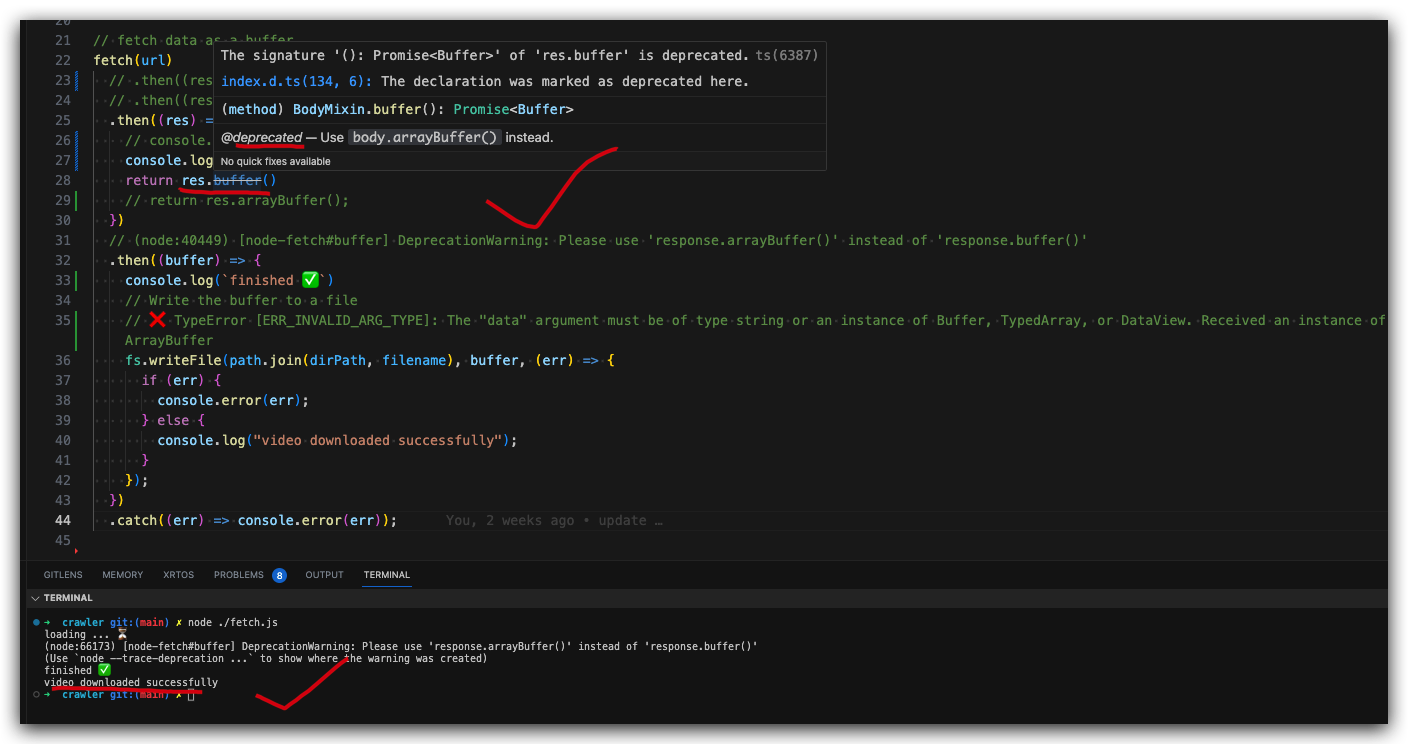1408x744 pixels.
Task: Show the PROBLEMS panel tab
Action: (239, 575)
